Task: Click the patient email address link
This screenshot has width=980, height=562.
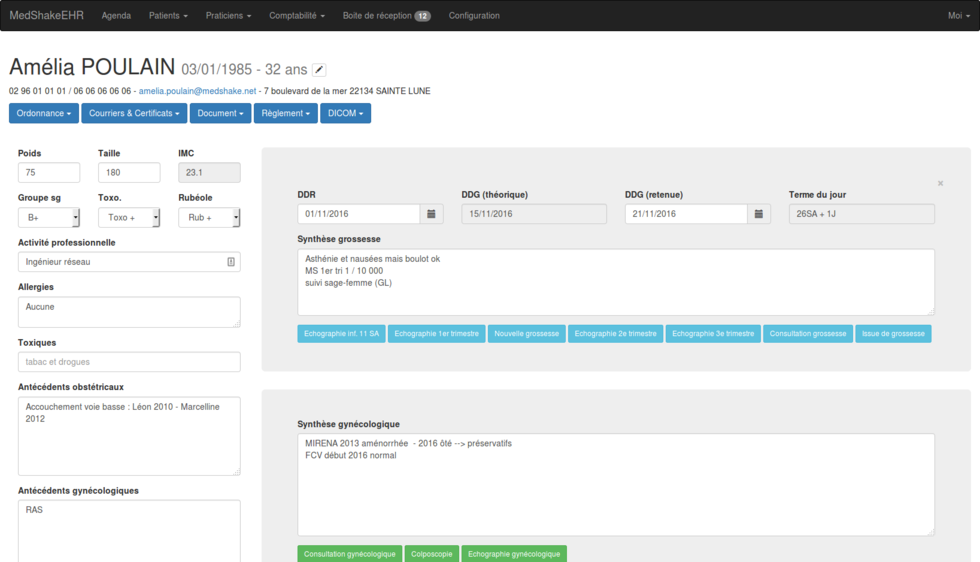Action: click(197, 91)
